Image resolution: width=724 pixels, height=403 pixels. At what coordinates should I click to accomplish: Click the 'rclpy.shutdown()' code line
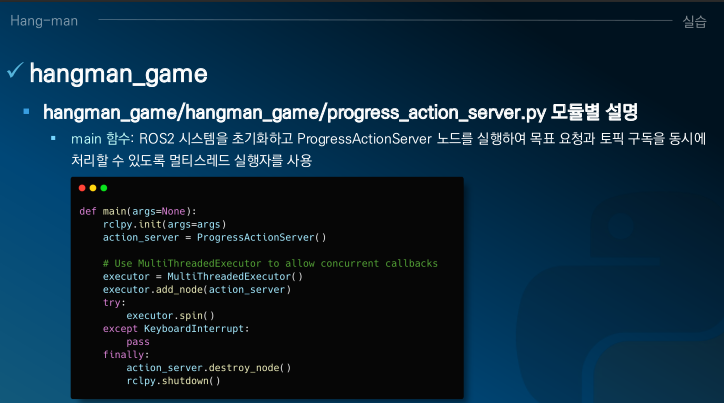point(173,381)
